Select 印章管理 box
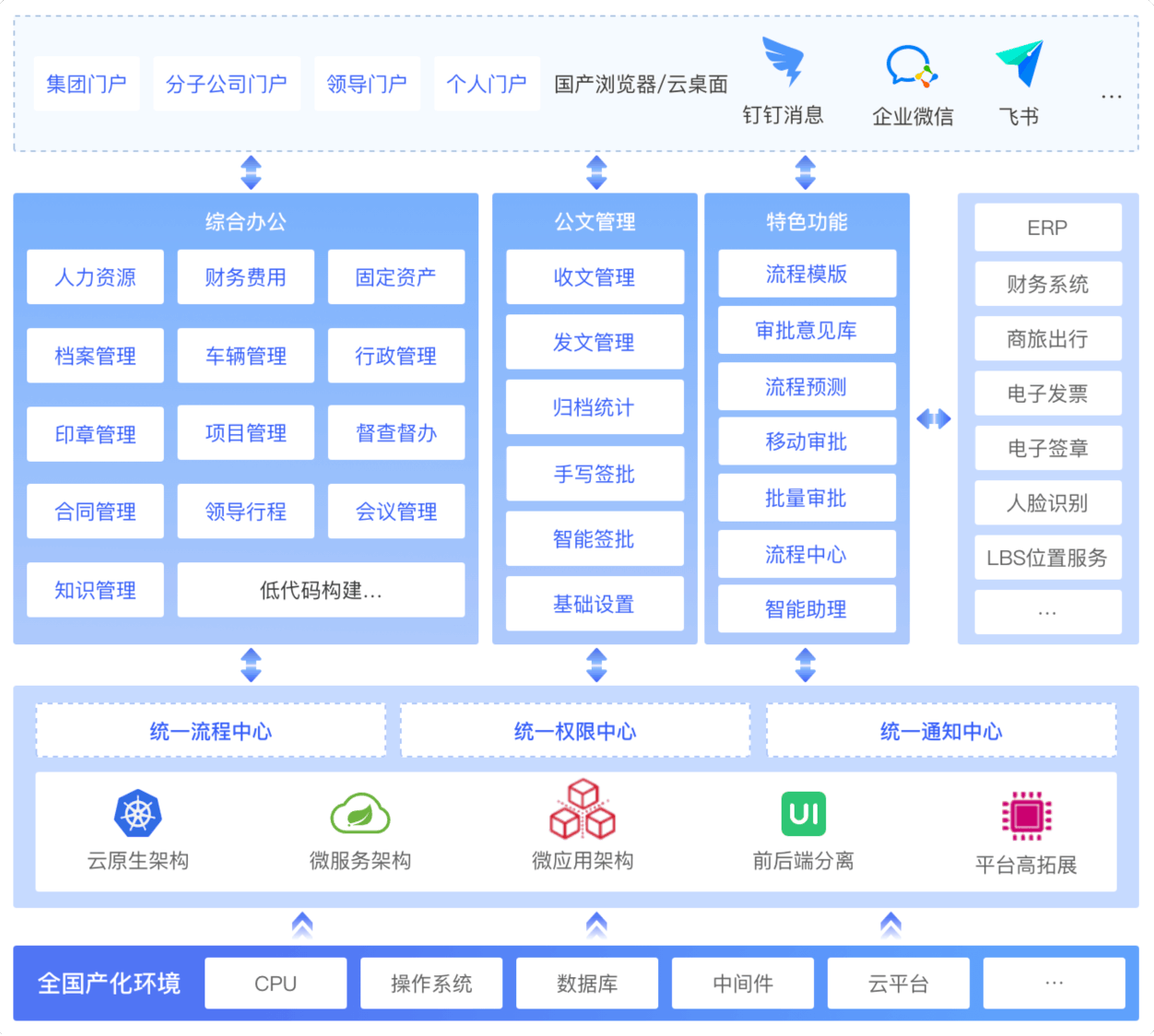 pos(95,433)
